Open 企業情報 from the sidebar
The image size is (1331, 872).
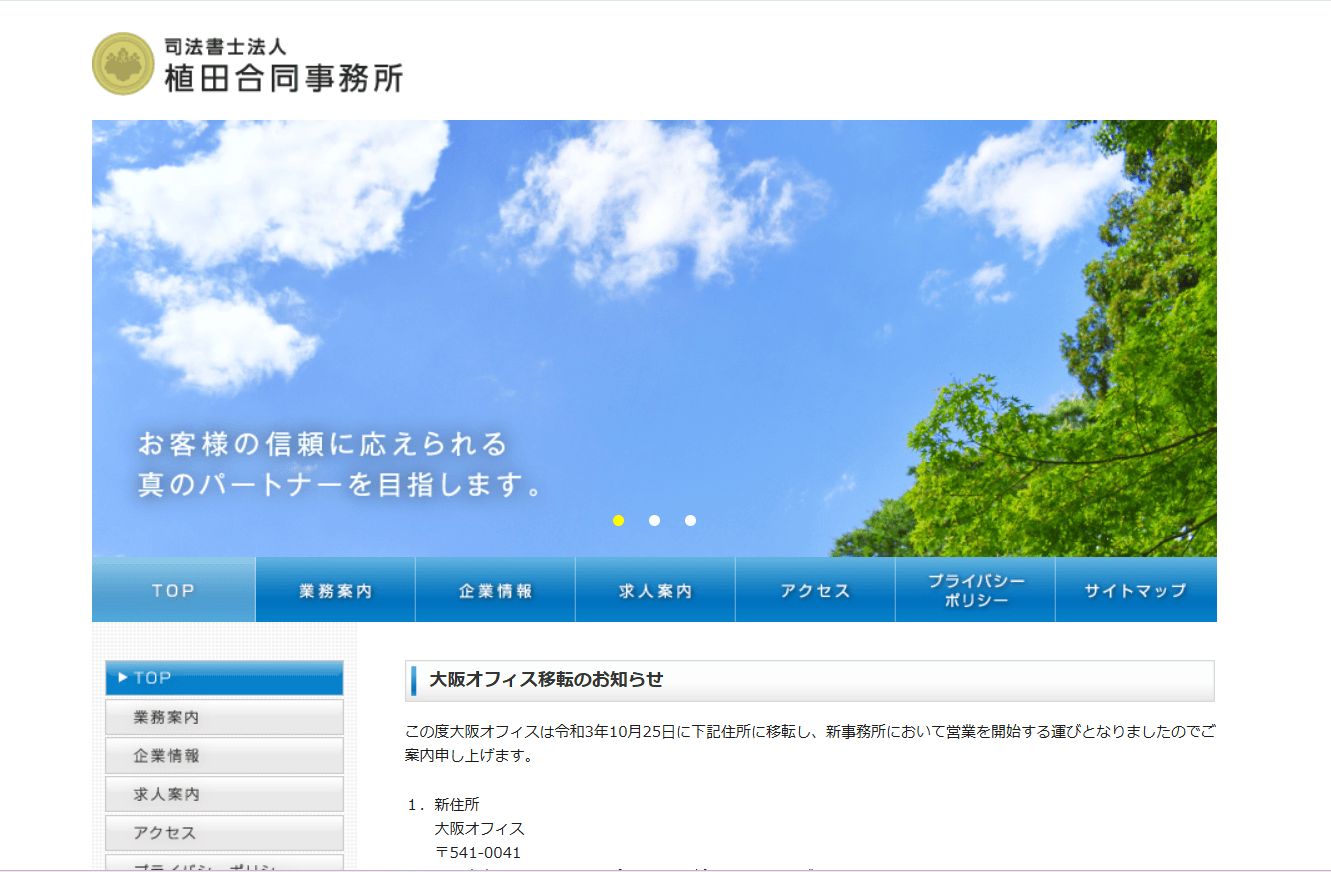click(223, 755)
